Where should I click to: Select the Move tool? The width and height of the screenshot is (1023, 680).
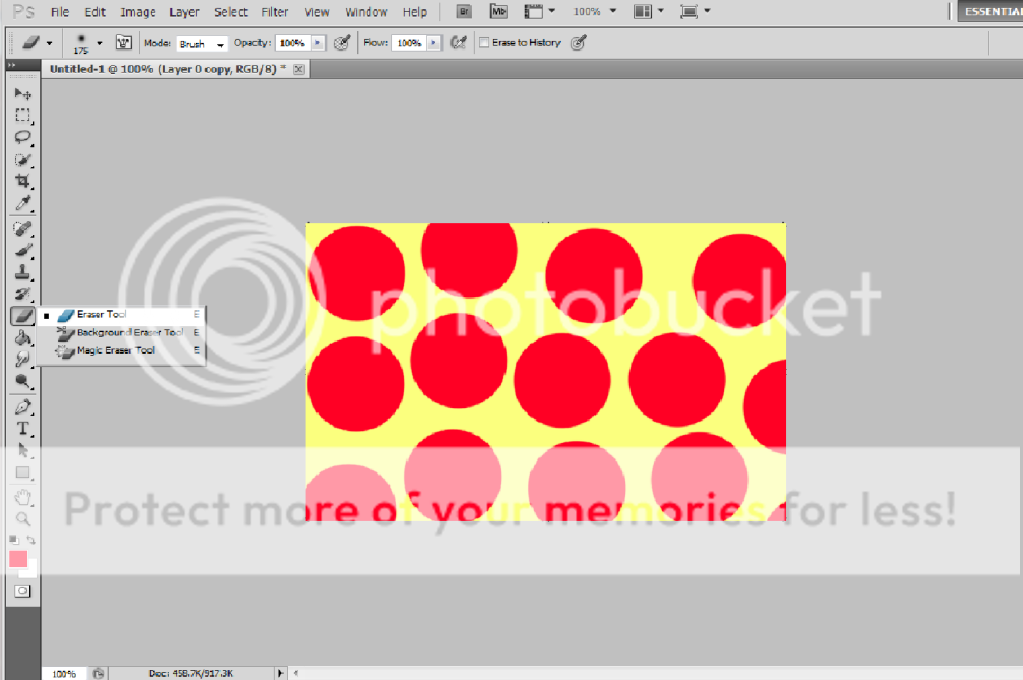(x=22, y=93)
